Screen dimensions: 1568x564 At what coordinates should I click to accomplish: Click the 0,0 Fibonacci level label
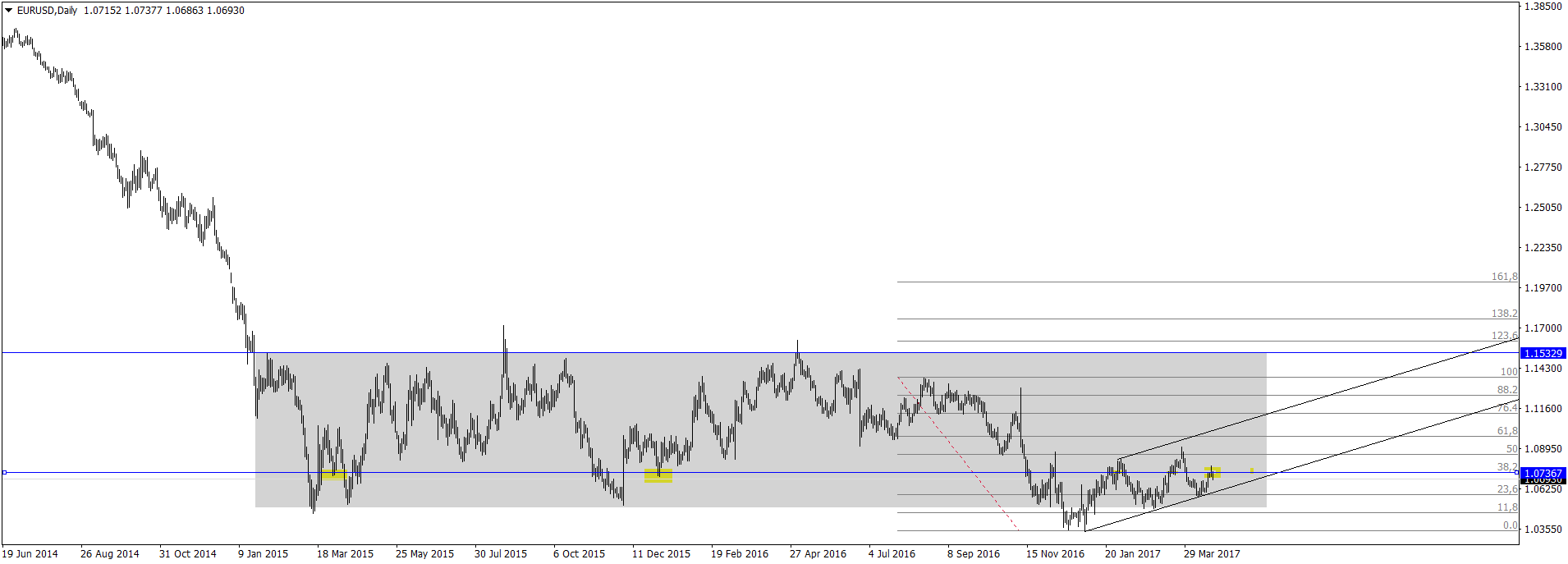pyautogui.click(x=1510, y=525)
